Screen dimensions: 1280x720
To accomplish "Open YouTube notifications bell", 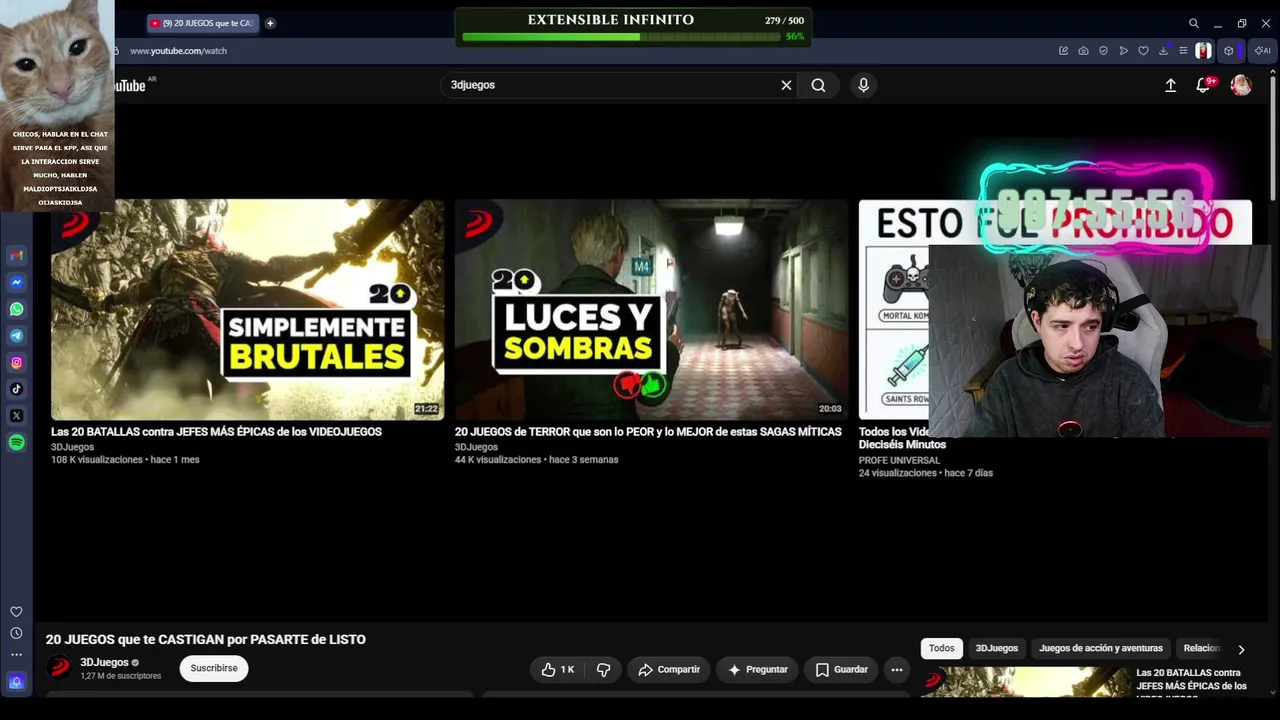I will (x=1204, y=86).
